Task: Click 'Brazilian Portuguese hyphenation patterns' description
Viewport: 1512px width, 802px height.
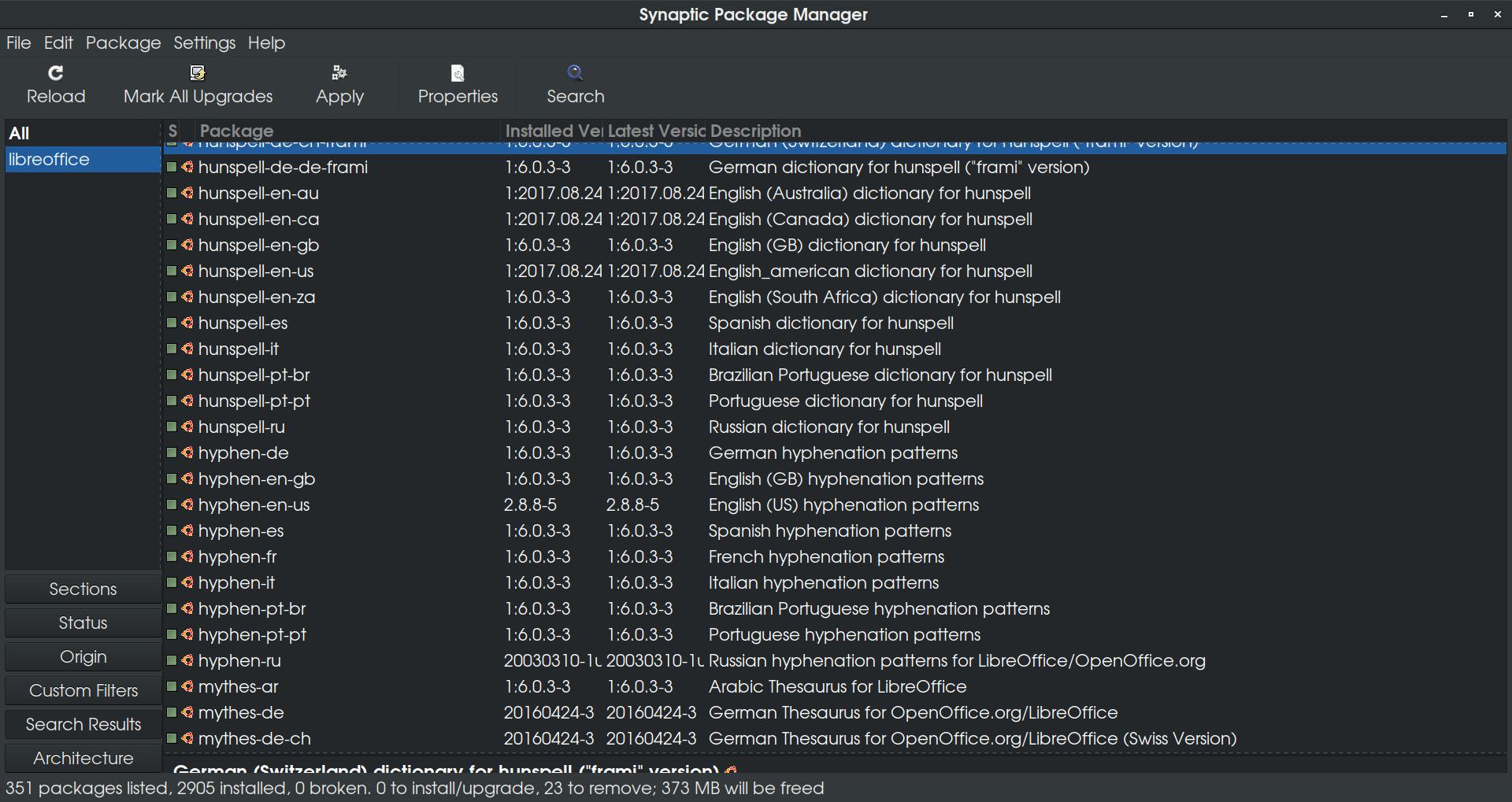Action: (879, 608)
